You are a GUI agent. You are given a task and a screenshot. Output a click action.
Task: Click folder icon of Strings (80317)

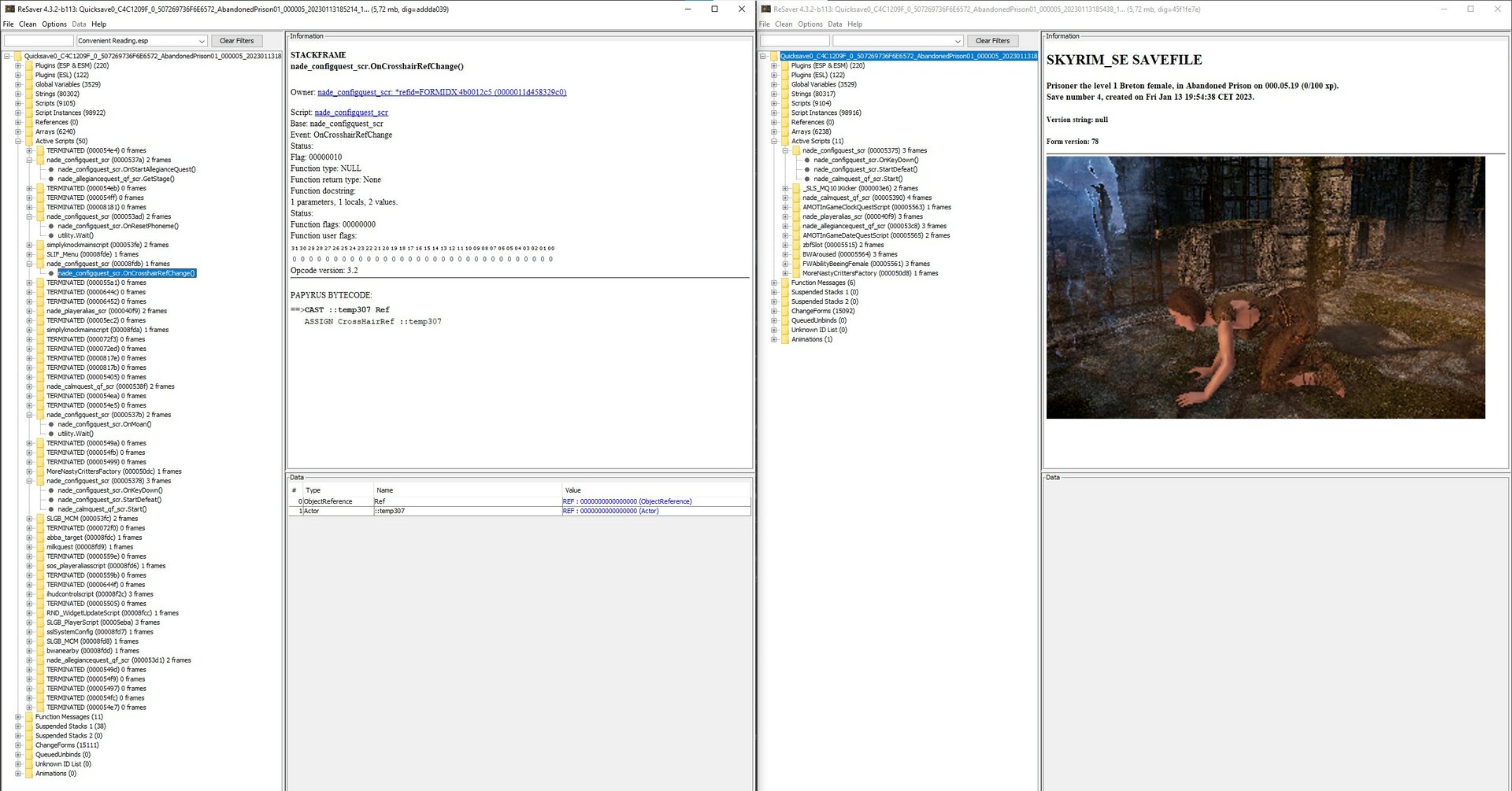(x=784, y=94)
